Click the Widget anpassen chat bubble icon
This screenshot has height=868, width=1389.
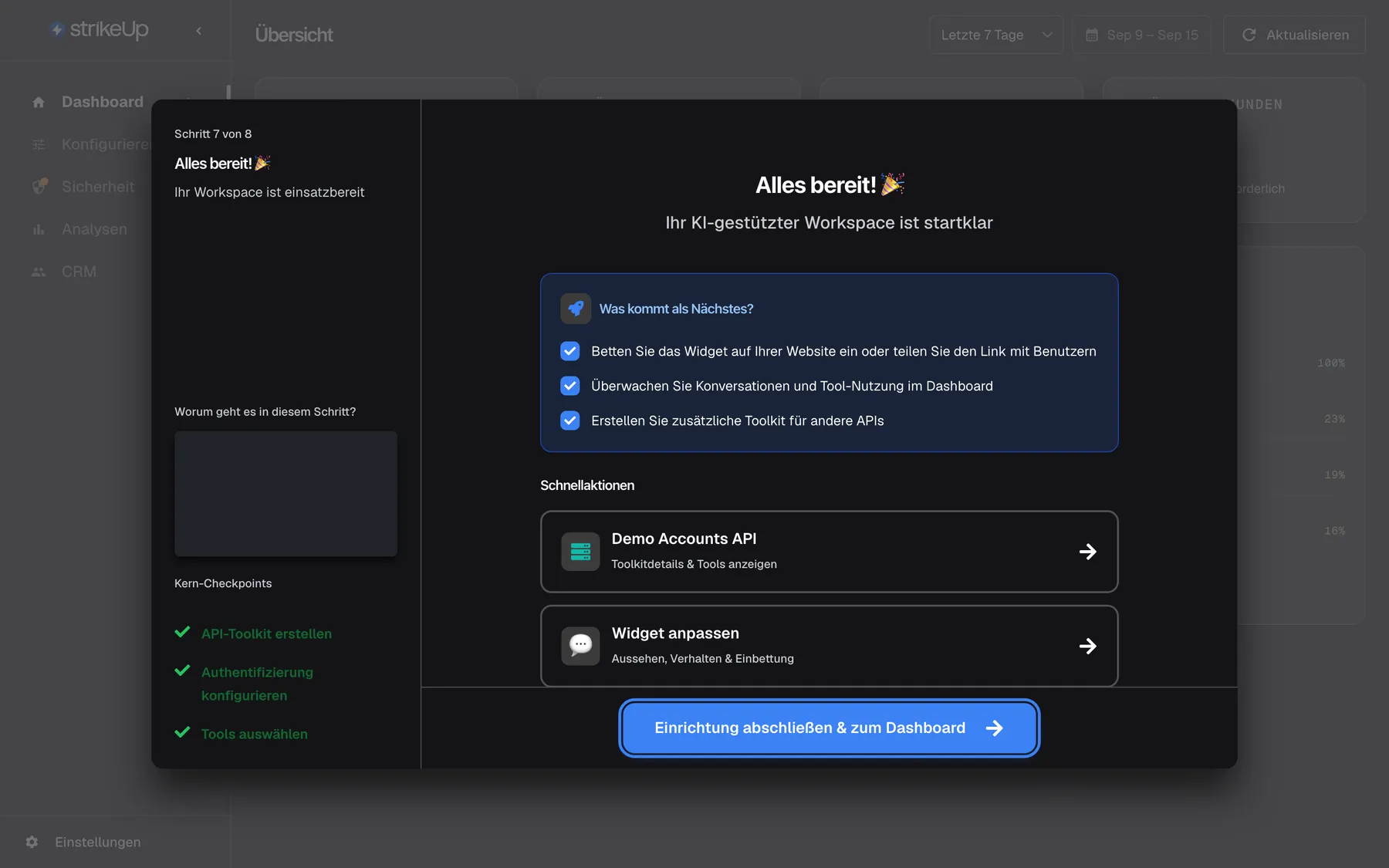pyautogui.click(x=580, y=646)
